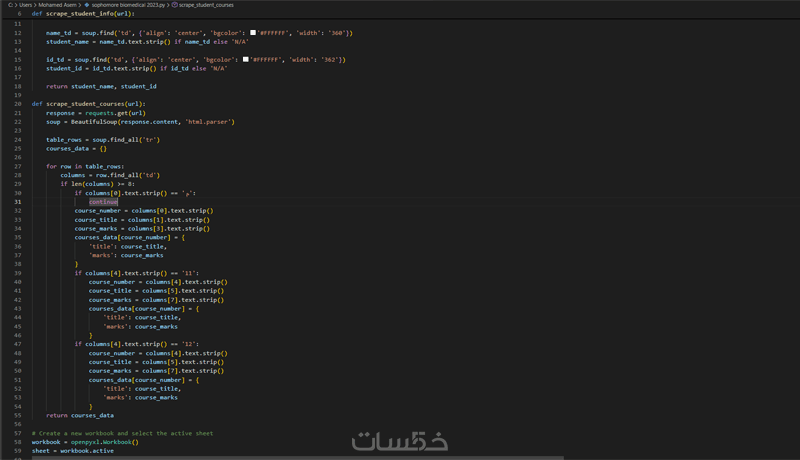Open the 'Mohamed Asem' breadcrumb segment
Screen dimensions: 800x460
click(57, 5)
